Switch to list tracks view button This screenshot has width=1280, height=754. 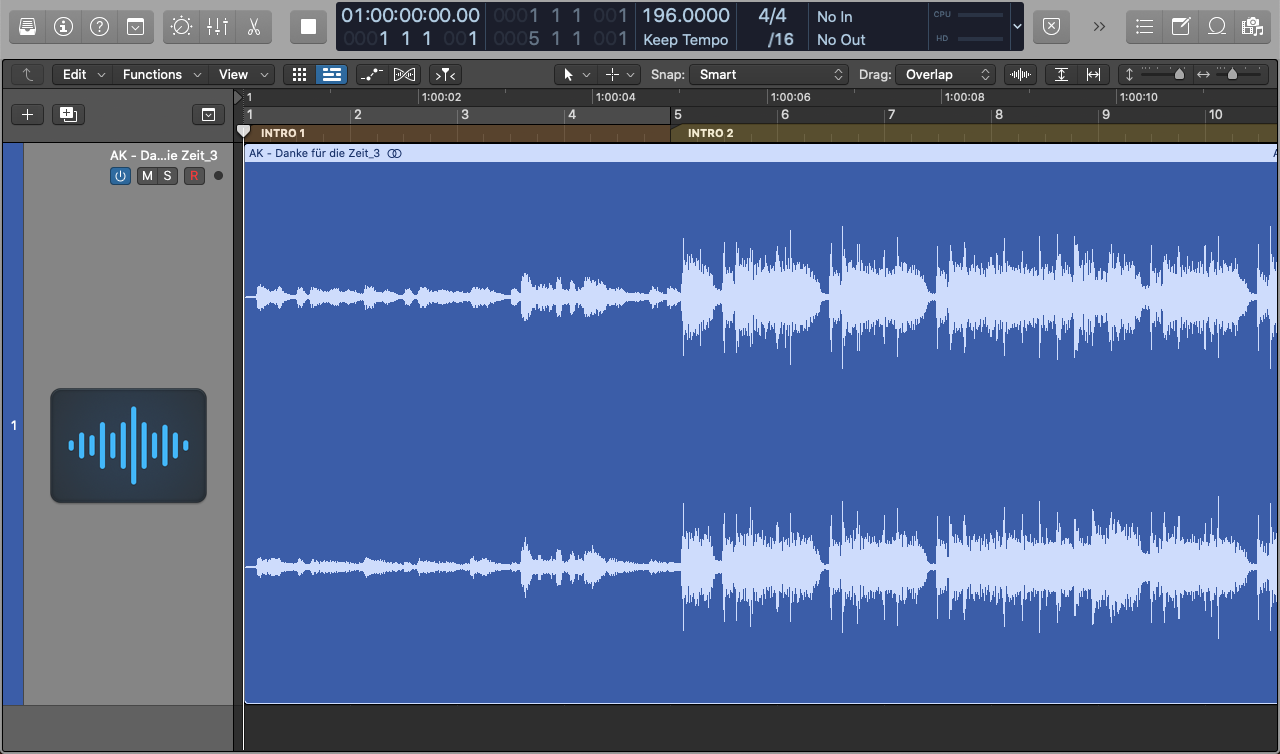331,74
